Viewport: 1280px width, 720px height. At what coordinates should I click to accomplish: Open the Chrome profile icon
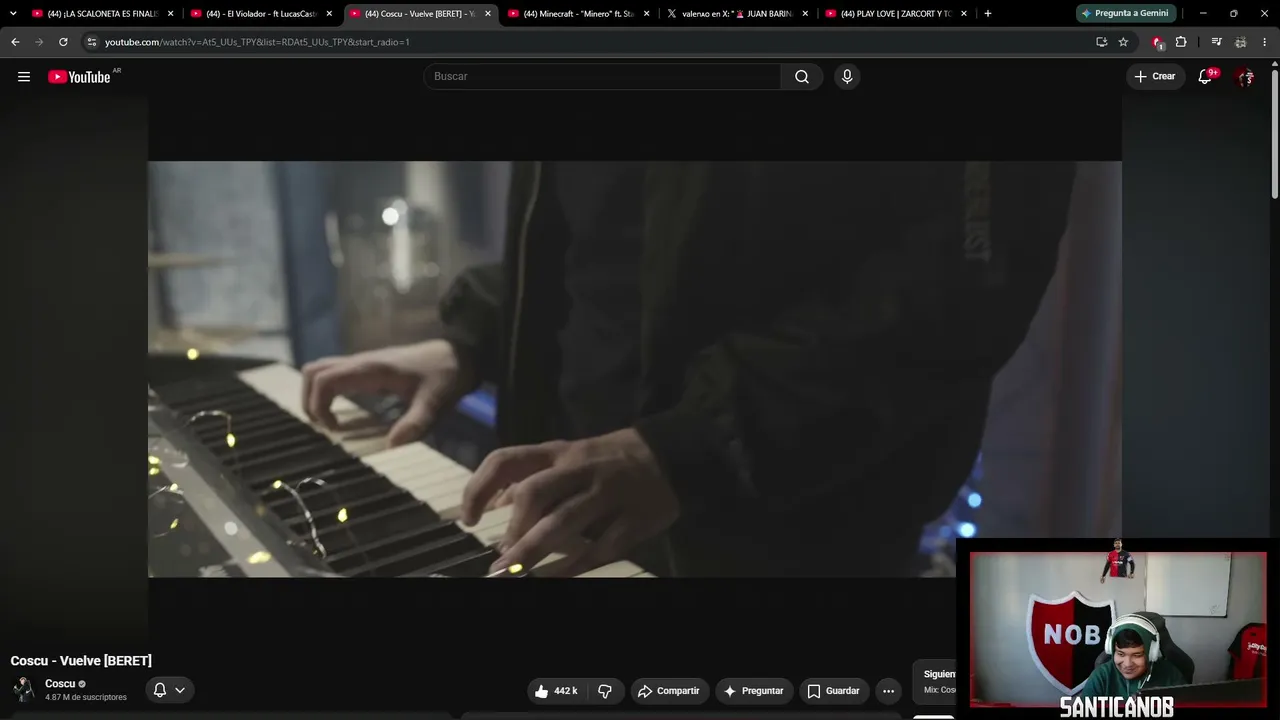[1240, 42]
